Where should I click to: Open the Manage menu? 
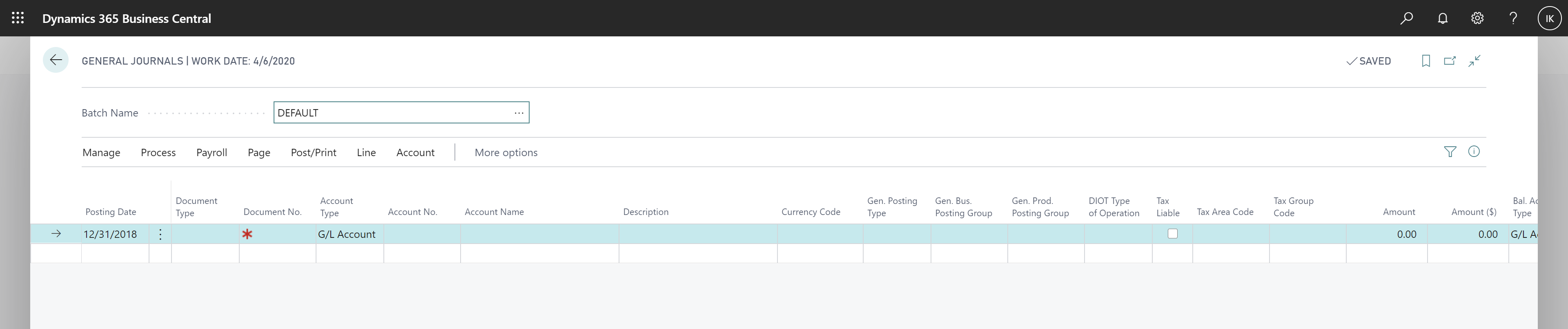click(x=101, y=152)
